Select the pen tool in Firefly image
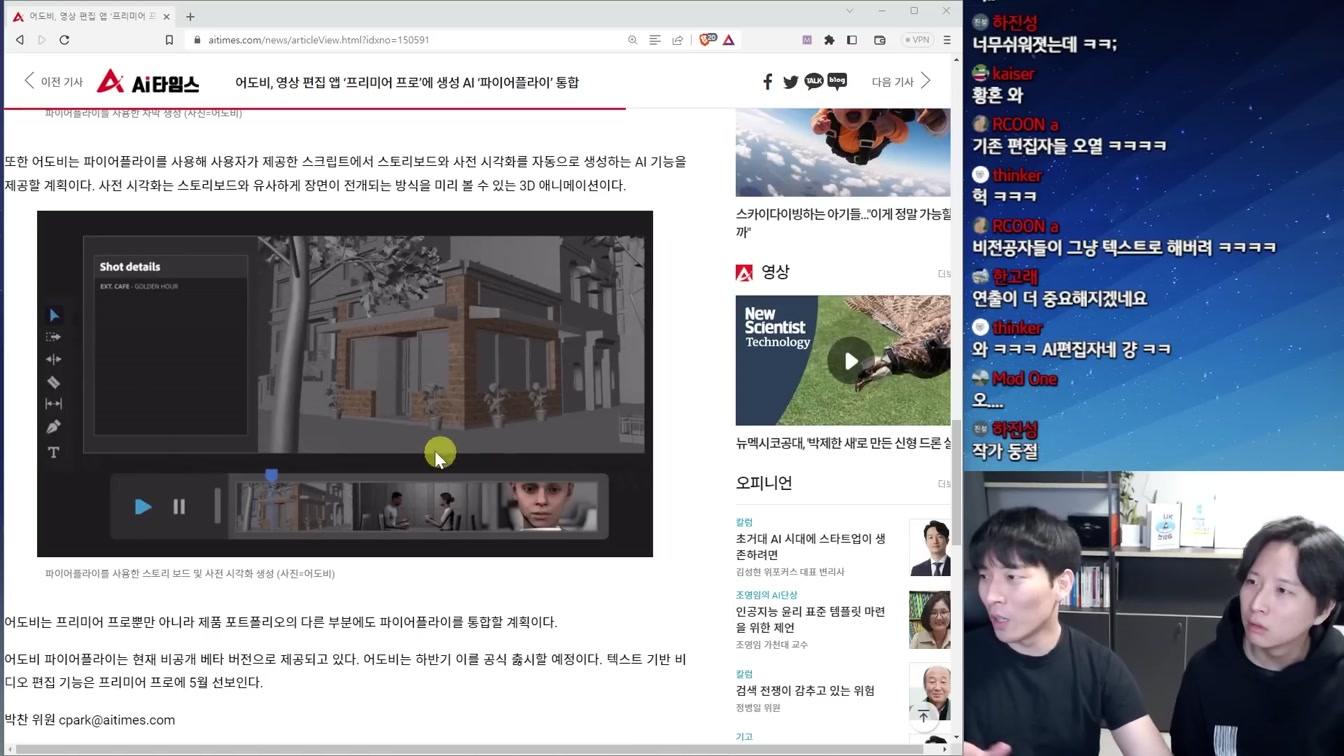Screen dimensions: 1344x756 [54, 427]
